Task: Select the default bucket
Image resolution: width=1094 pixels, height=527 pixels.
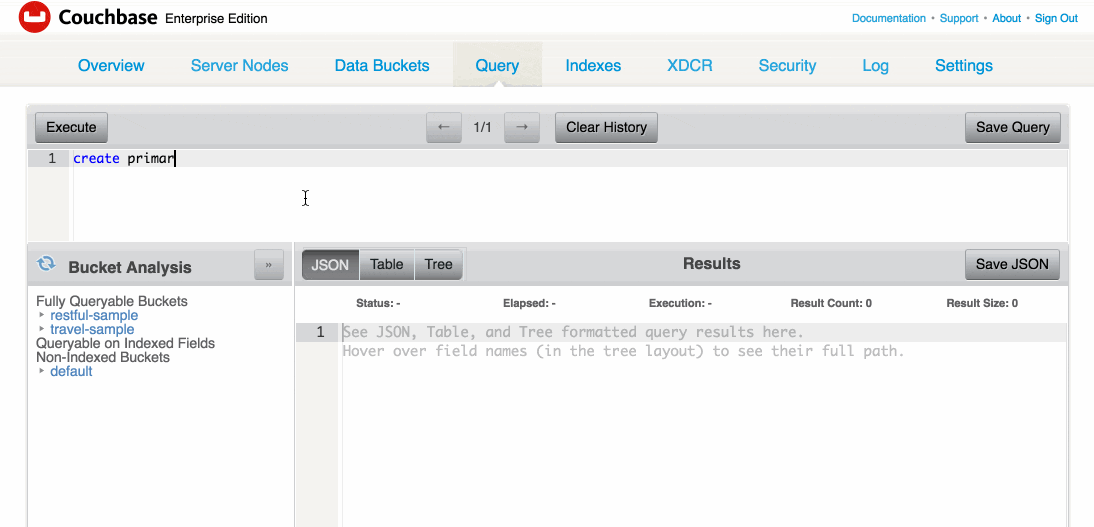Action: coord(71,371)
